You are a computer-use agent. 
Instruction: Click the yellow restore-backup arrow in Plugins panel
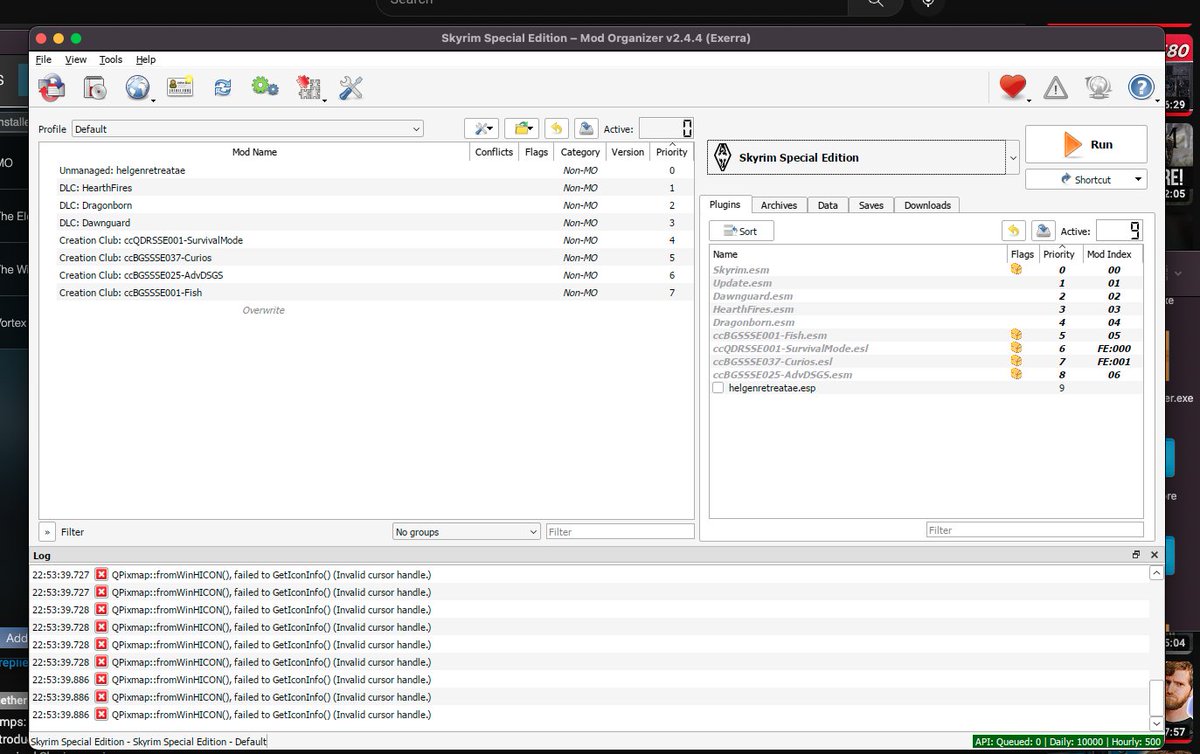[1013, 230]
